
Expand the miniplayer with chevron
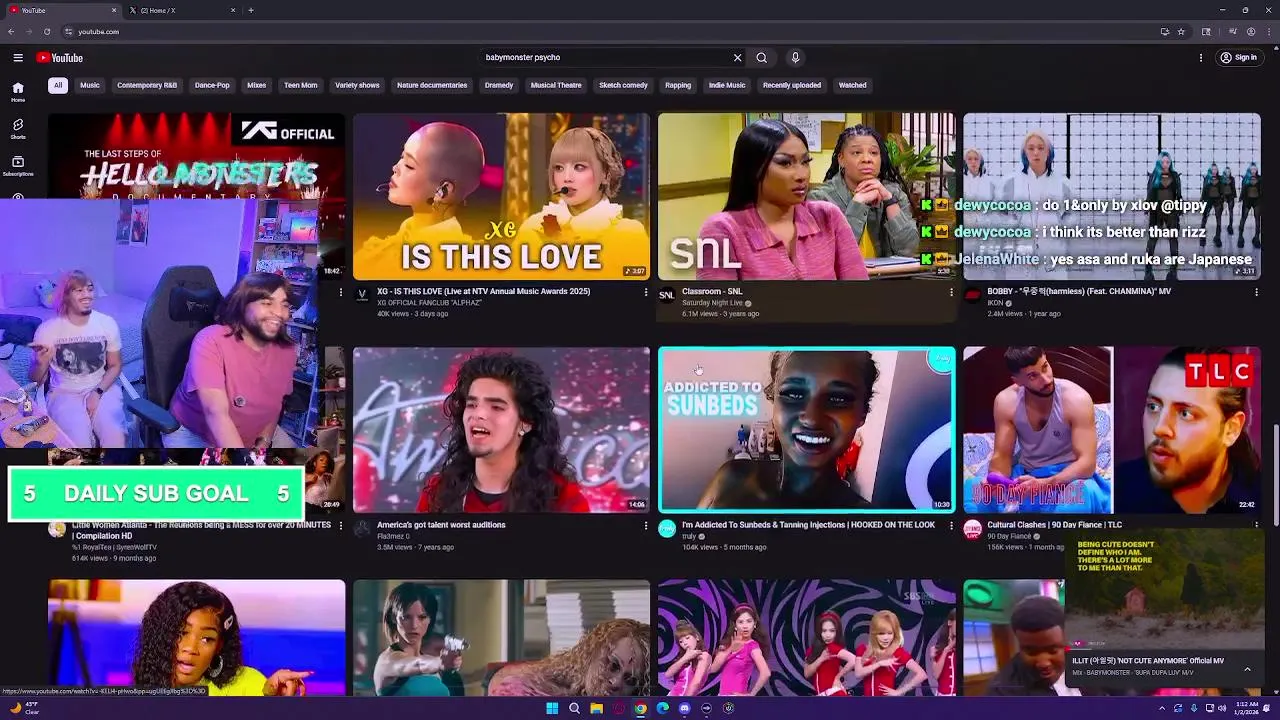(1247, 669)
